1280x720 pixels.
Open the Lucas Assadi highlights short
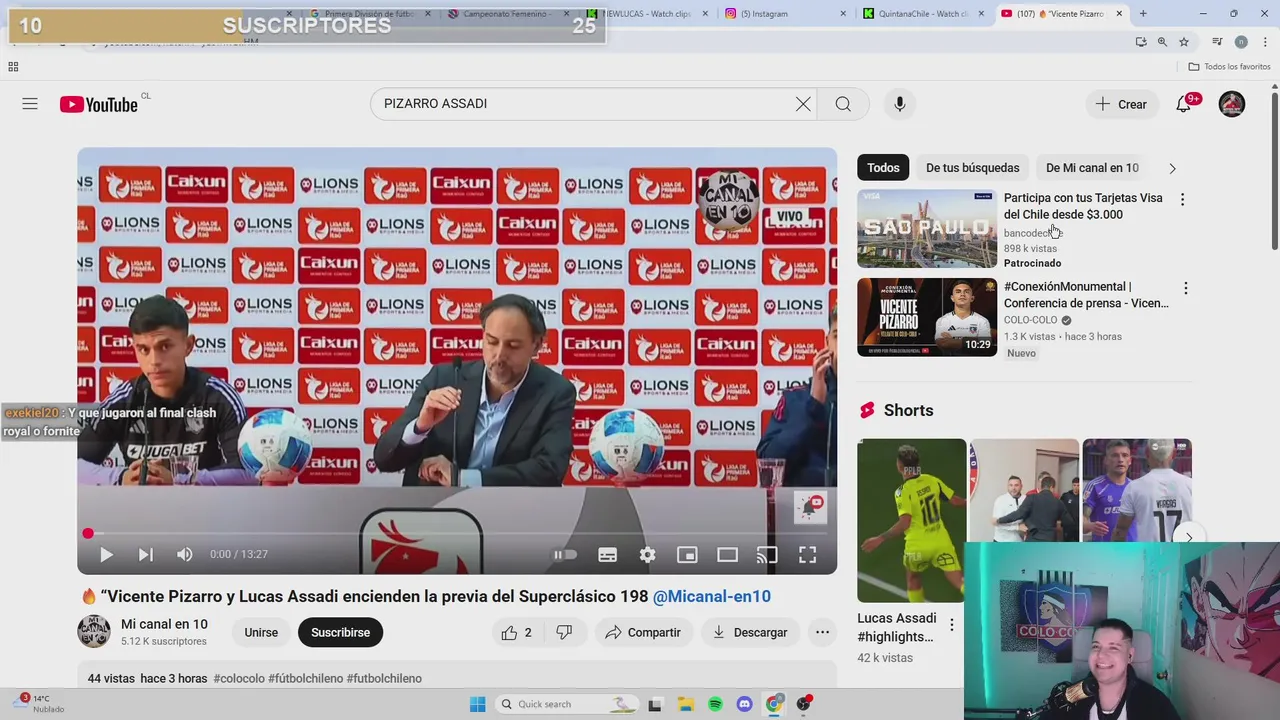912,520
